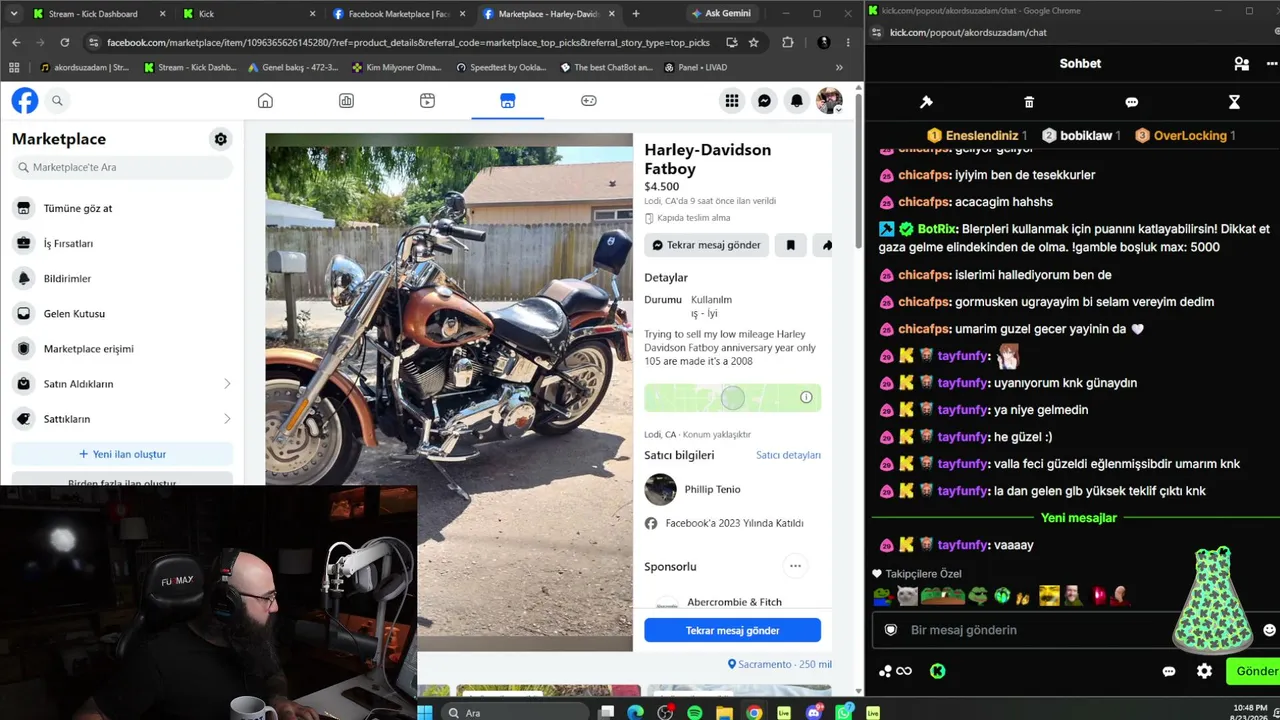1280x720 pixels.
Task: Open the Facebook home feed icon
Action: (265, 100)
